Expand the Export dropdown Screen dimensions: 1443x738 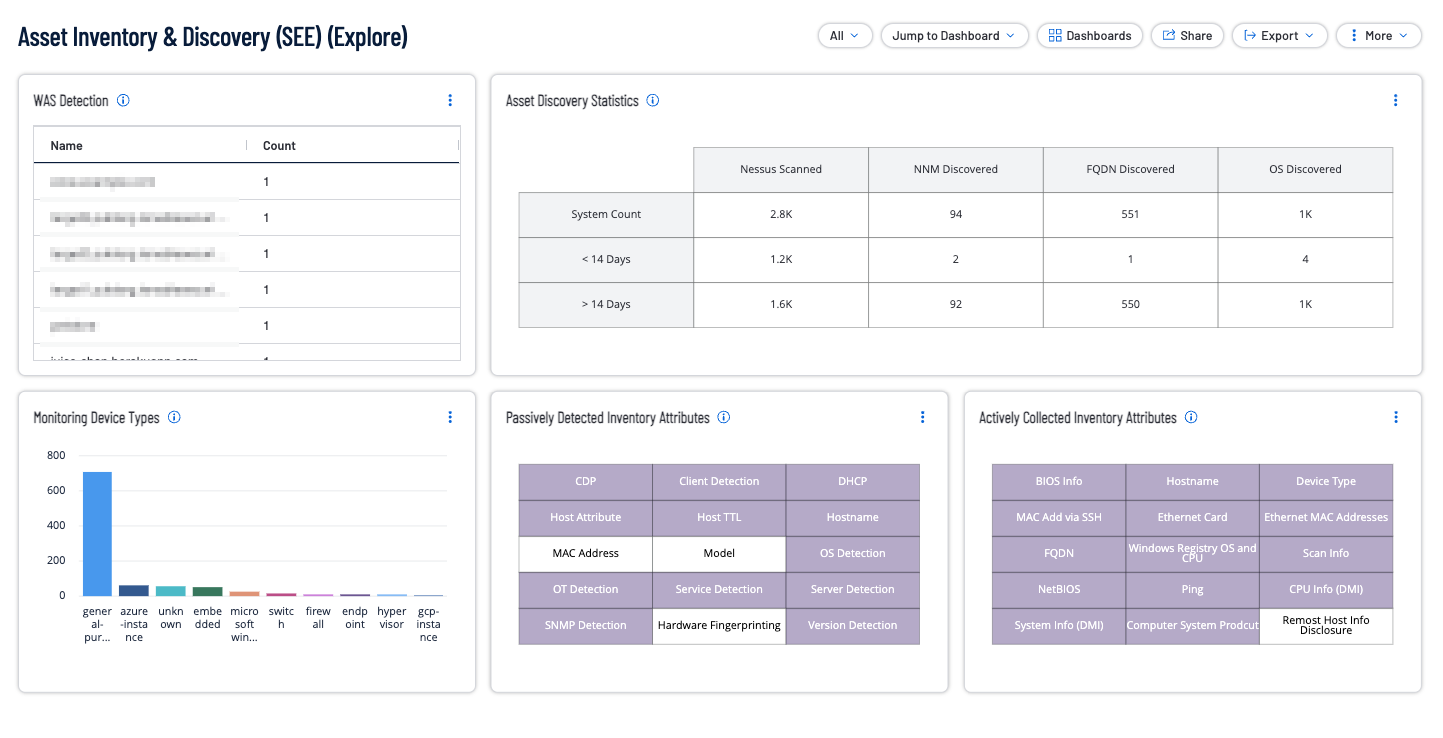pyautogui.click(x=1279, y=35)
